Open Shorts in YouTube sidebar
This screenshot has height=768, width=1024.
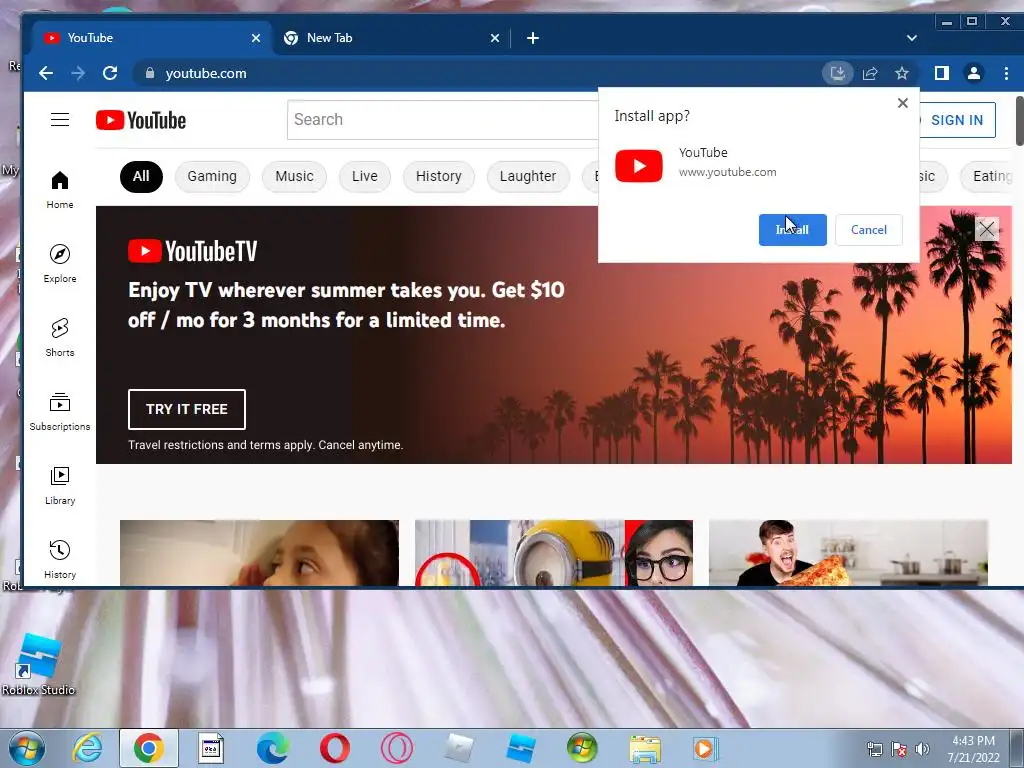pyautogui.click(x=60, y=337)
